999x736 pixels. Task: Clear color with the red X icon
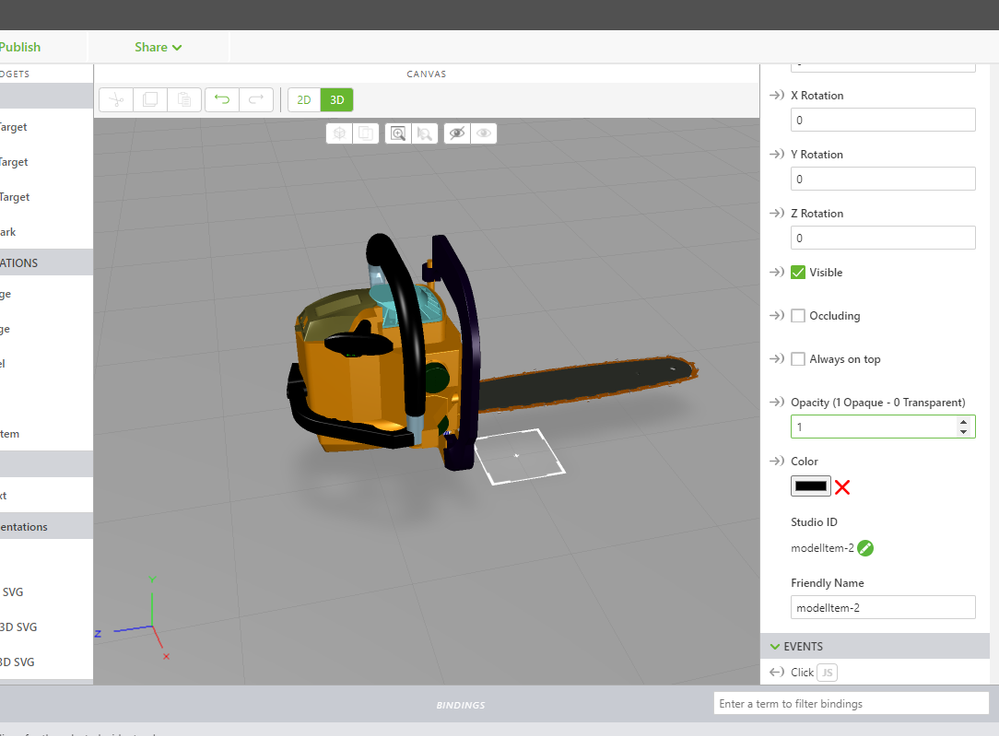tap(842, 487)
